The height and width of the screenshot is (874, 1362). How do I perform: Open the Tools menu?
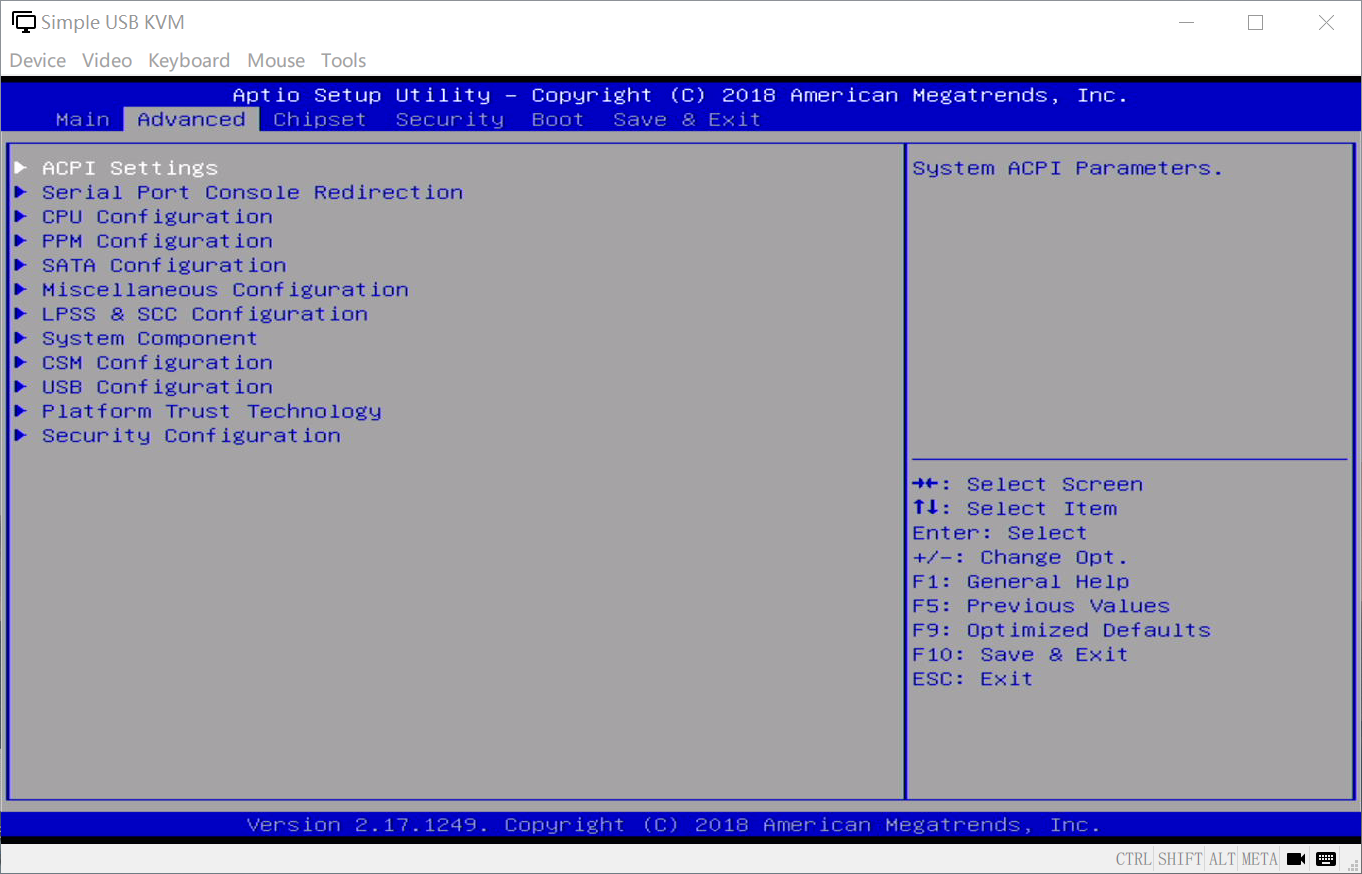(343, 60)
